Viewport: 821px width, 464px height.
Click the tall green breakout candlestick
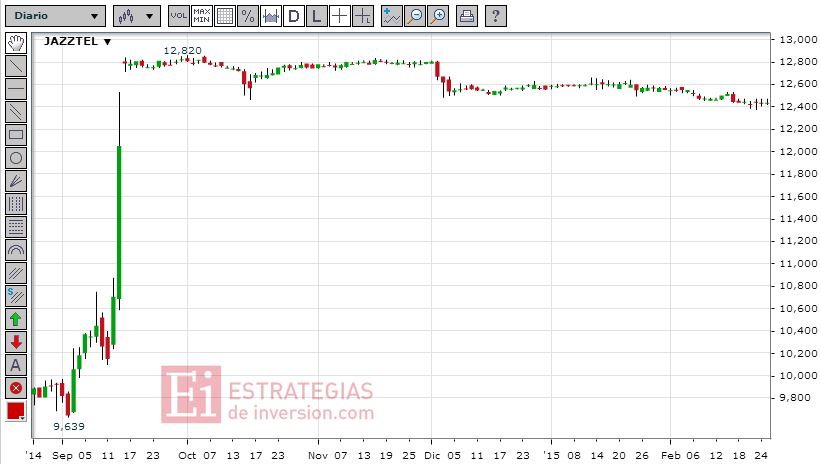point(119,222)
